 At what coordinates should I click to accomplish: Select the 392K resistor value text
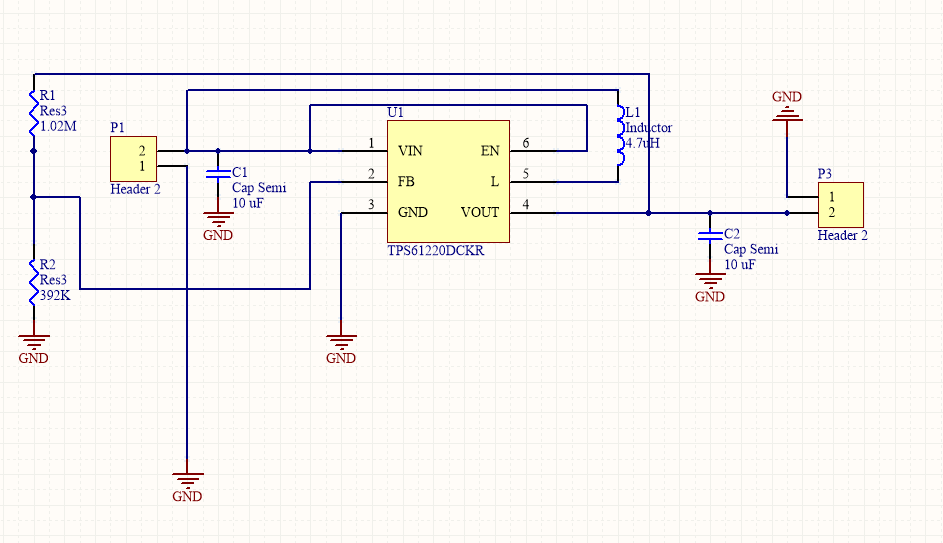55,295
